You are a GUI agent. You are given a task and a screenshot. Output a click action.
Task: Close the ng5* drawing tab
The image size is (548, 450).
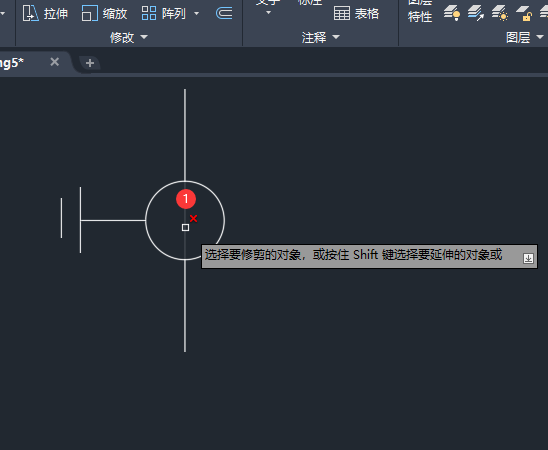55,62
